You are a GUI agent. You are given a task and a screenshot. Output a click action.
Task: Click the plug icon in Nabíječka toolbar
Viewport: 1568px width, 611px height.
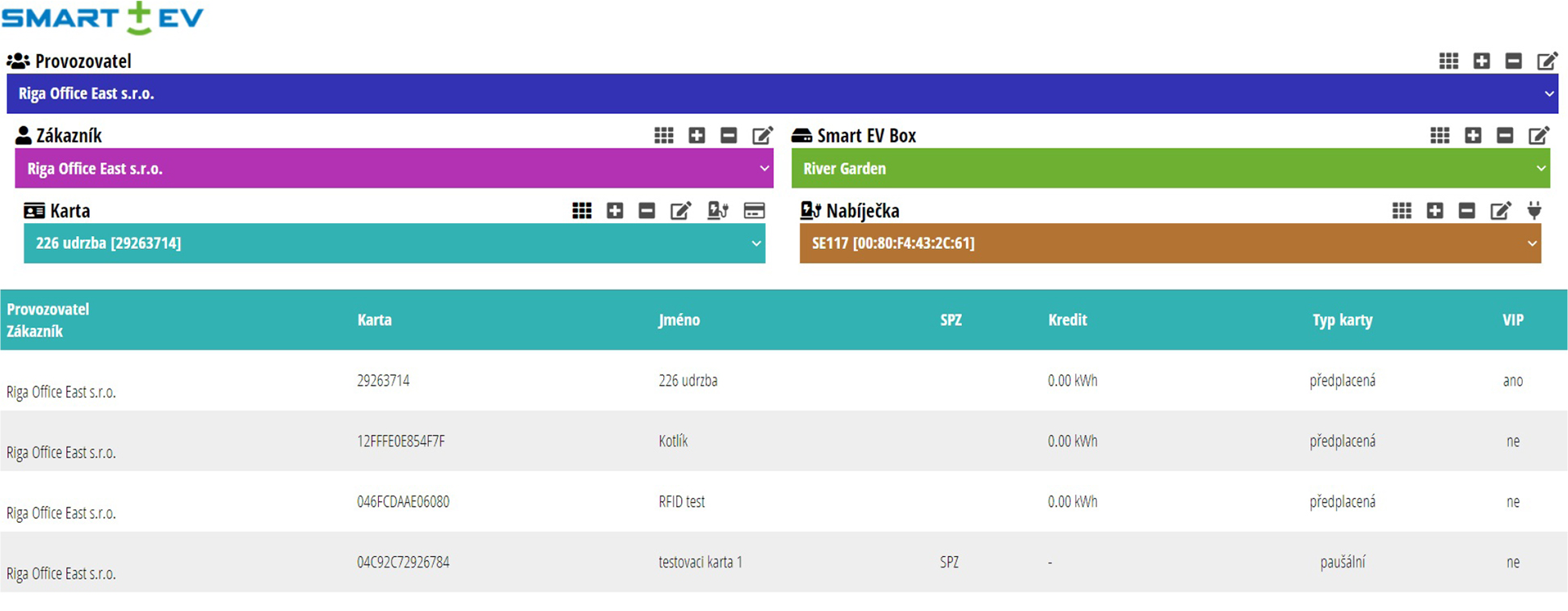[1534, 211]
